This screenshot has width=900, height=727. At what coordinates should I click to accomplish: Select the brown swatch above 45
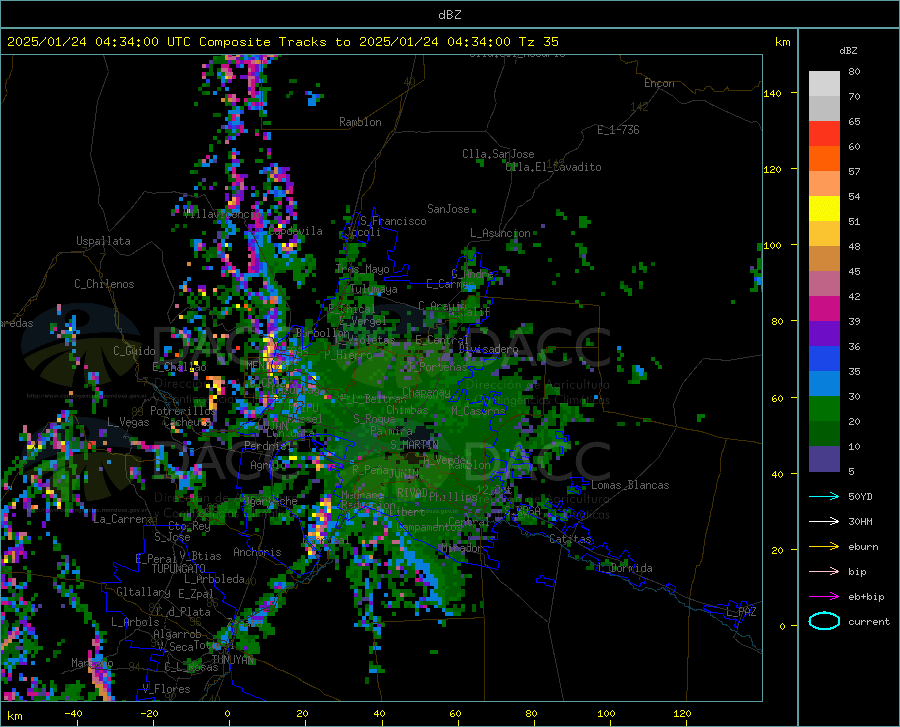click(824, 259)
